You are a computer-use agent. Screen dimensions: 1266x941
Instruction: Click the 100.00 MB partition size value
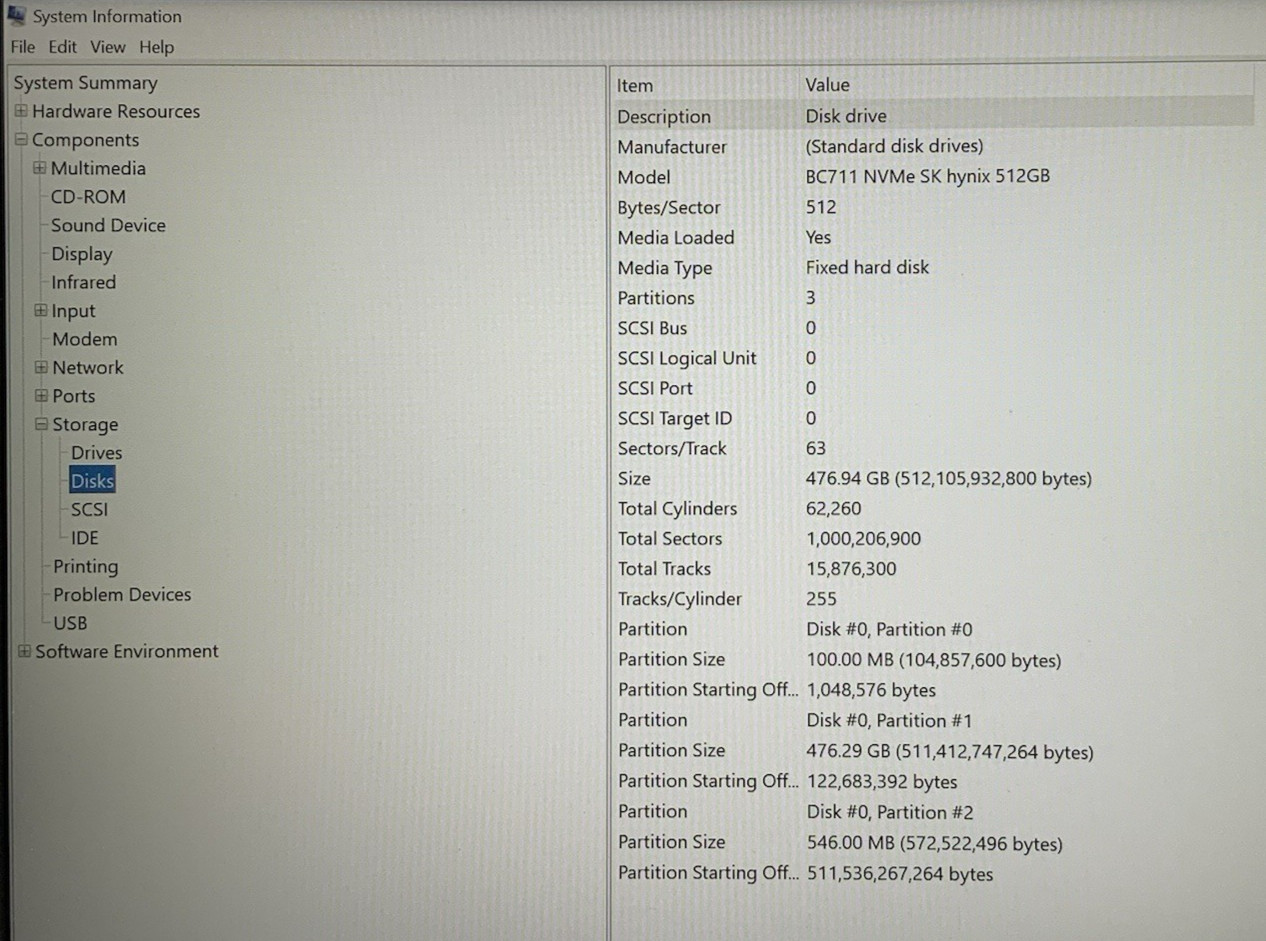(x=934, y=660)
